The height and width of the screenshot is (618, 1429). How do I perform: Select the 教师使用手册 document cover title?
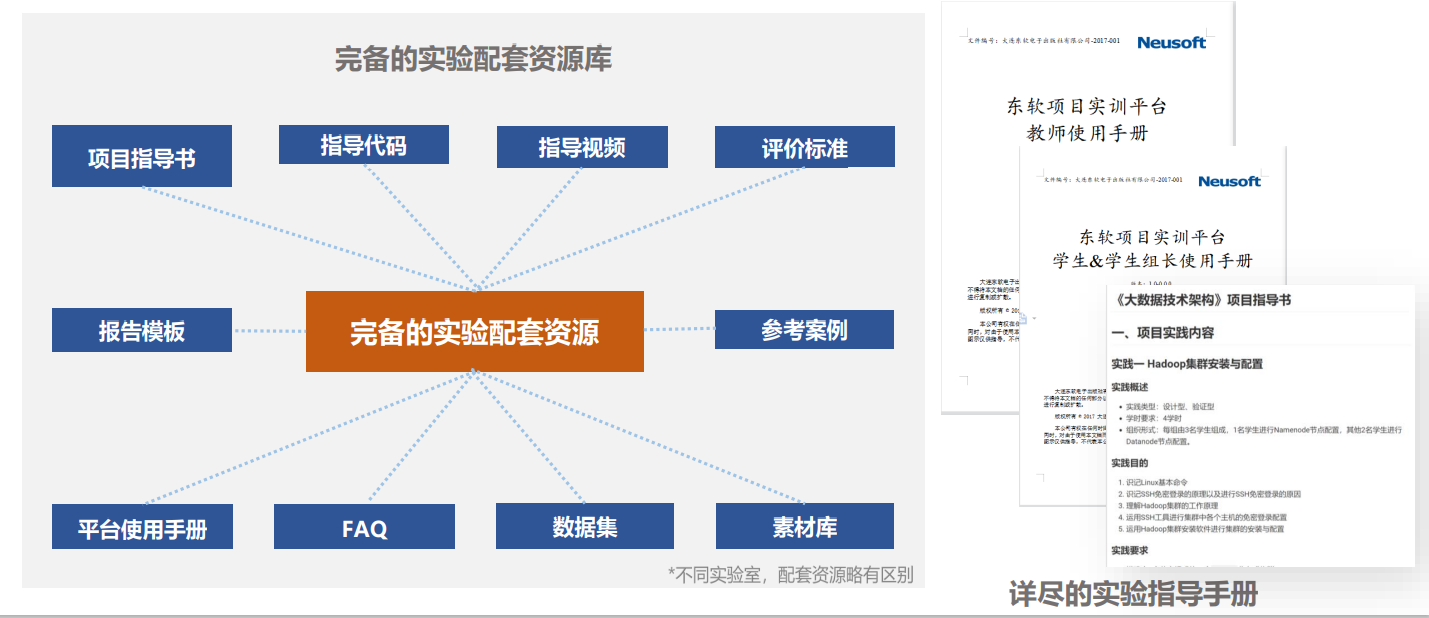[1086, 119]
